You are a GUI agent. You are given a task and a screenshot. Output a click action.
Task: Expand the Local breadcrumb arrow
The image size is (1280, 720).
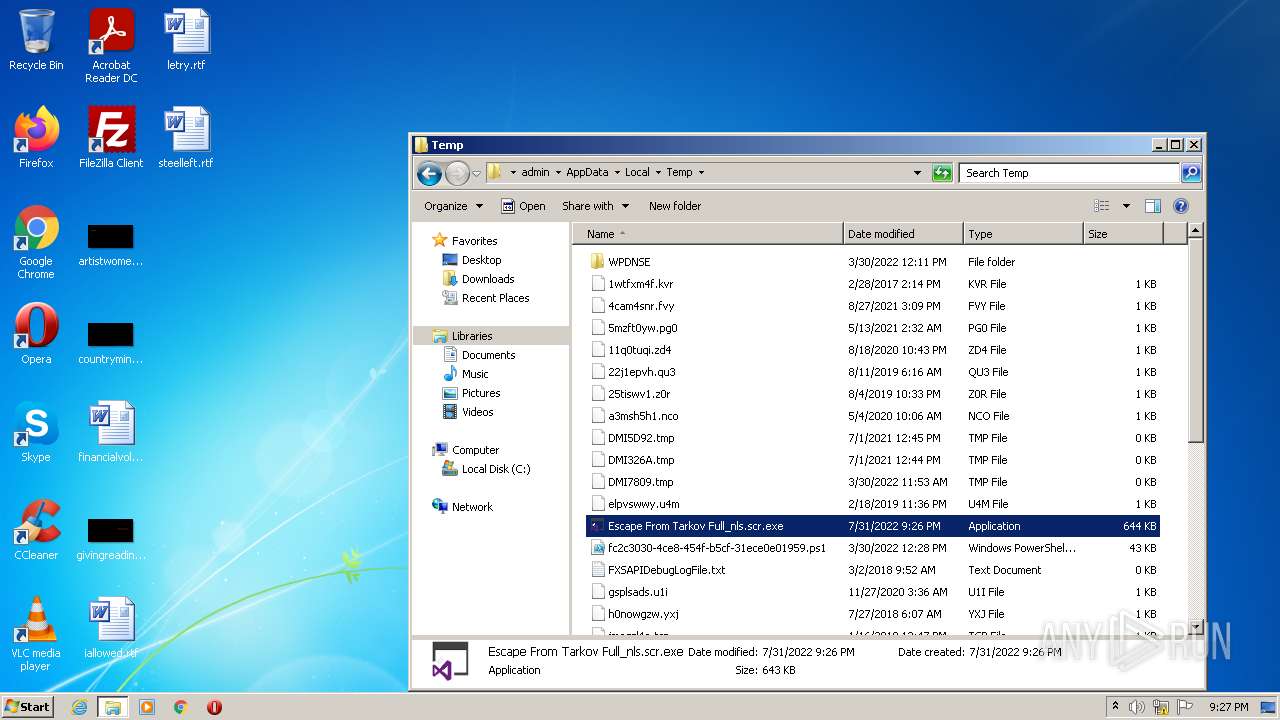tap(657, 173)
